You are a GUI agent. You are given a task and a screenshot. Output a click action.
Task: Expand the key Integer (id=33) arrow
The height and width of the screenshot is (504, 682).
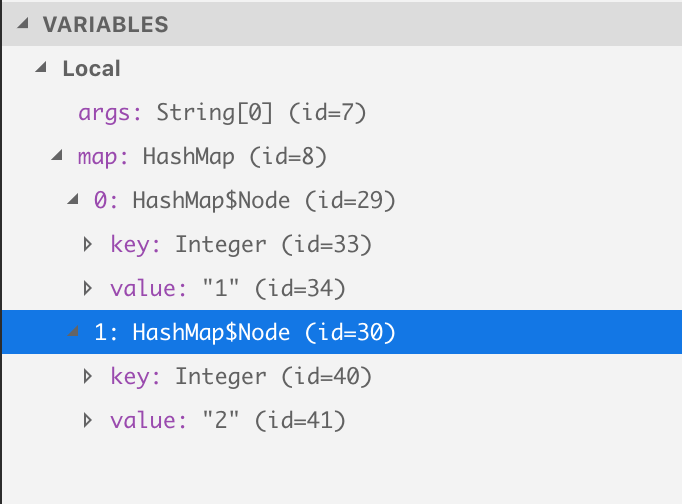[x=88, y=245]
